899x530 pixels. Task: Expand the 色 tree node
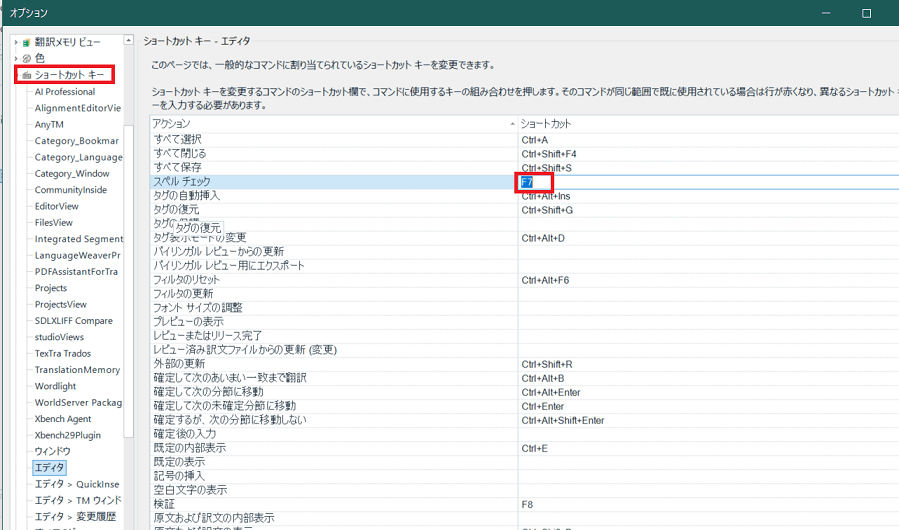(15, 58)
